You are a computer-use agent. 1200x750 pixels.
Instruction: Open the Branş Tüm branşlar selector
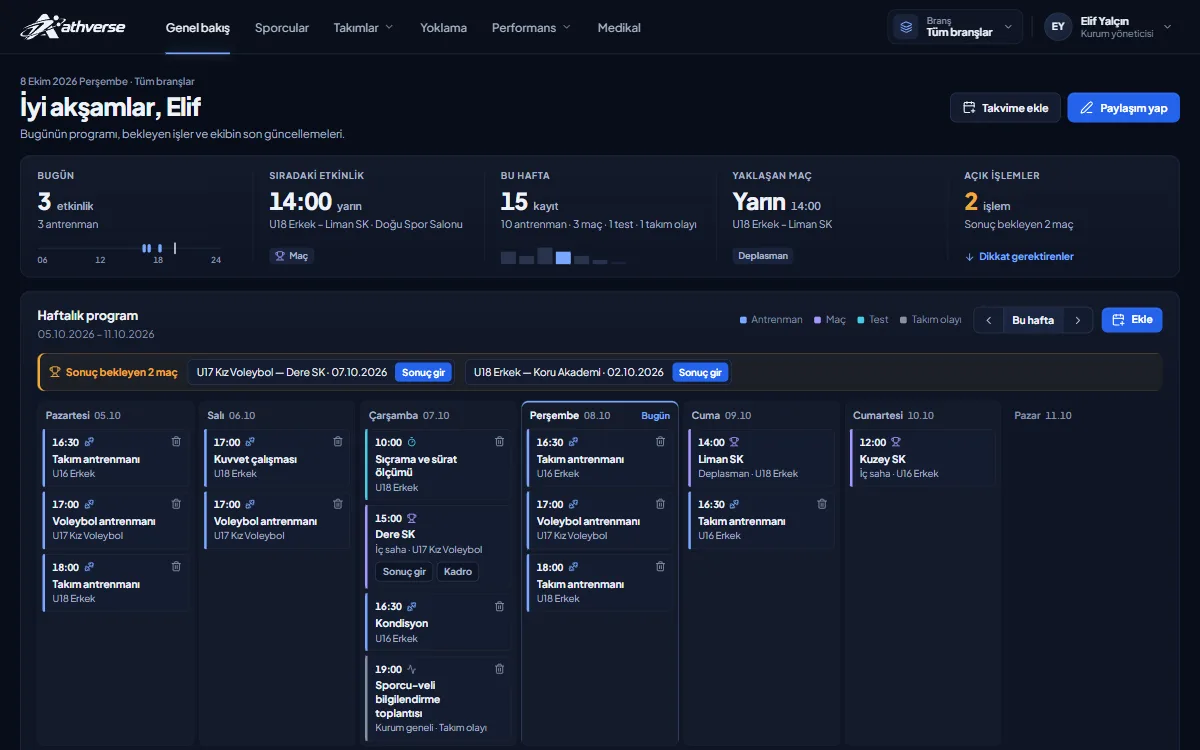point(955,27)
